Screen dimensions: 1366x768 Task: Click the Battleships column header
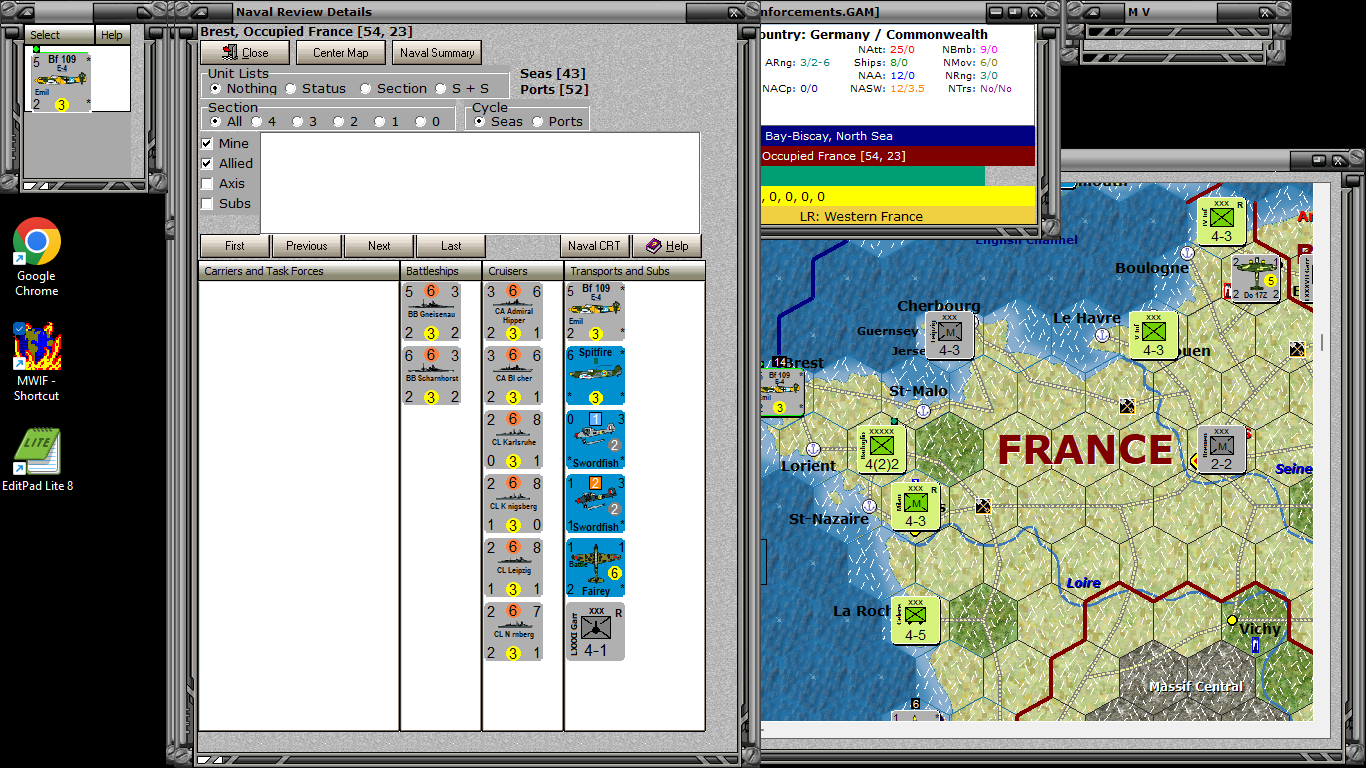tap(441, 271)
